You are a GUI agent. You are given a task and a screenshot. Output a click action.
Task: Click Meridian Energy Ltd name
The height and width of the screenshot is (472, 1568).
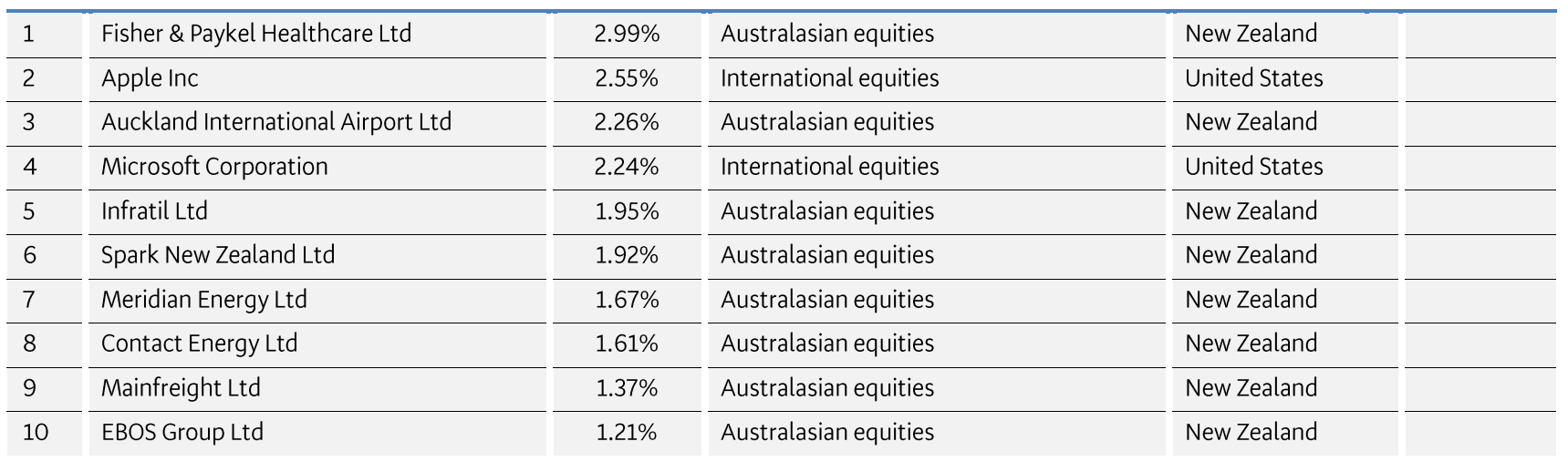[204, 300]
